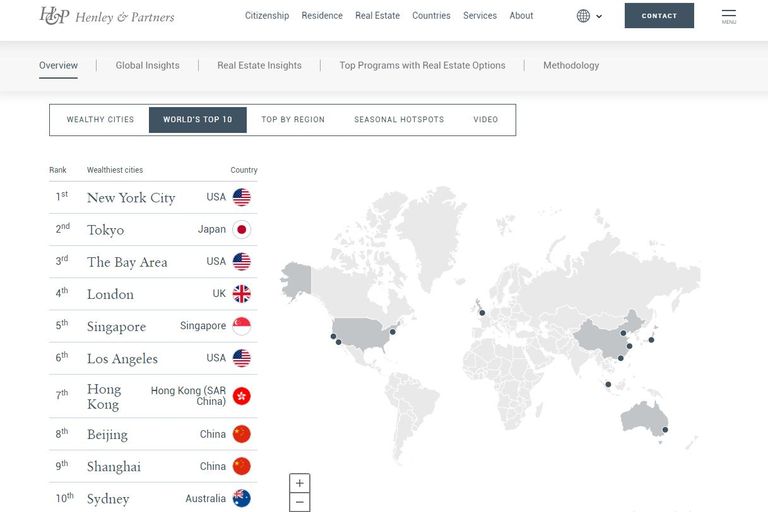Screen dimensions: 768x512
Task: Select the Top by Region tab
Action: (293, 120)
